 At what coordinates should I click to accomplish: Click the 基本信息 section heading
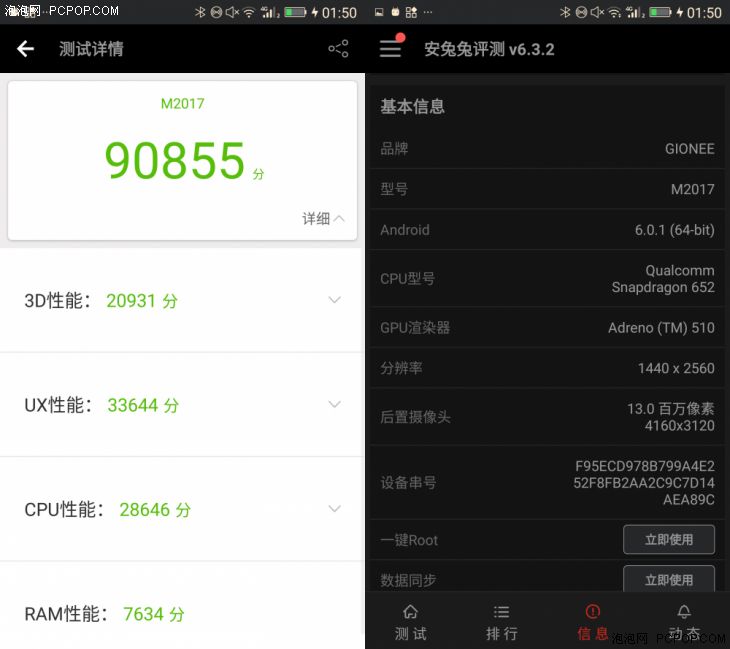coord(412,106)
